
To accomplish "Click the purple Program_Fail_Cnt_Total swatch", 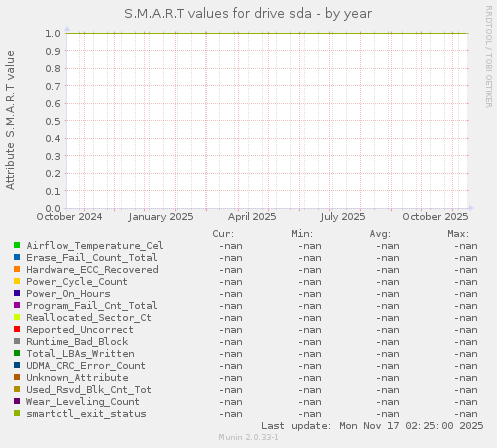I will click(17, 305).
